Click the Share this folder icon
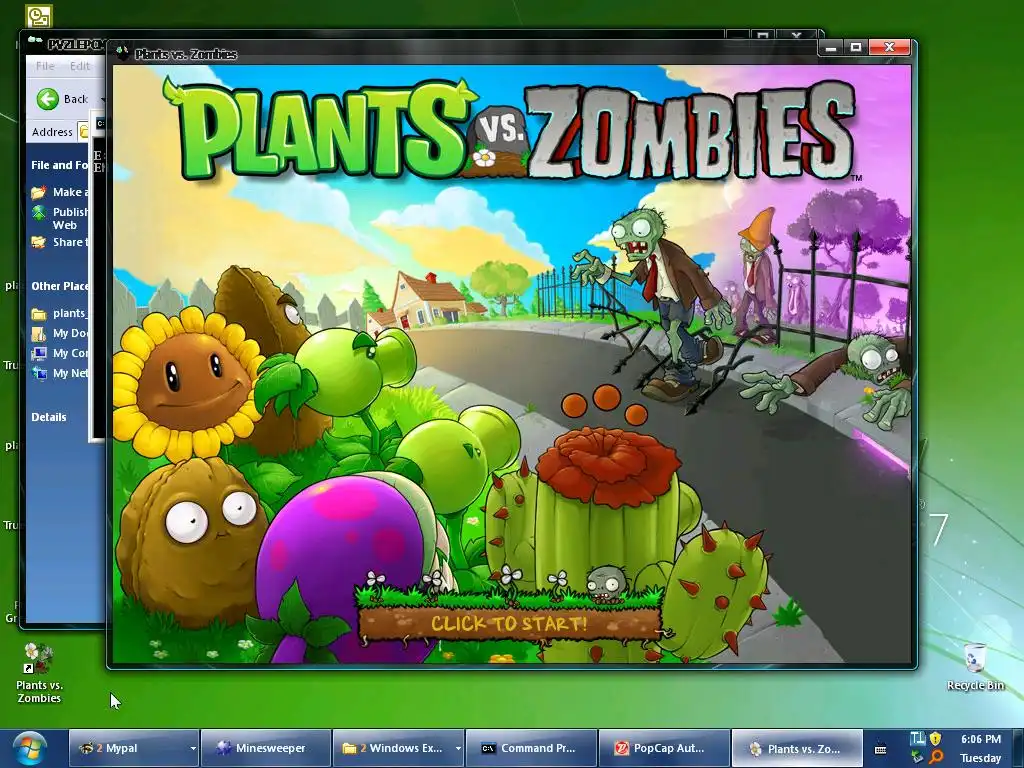This screenshot has width=1024, height=768. 39,242
